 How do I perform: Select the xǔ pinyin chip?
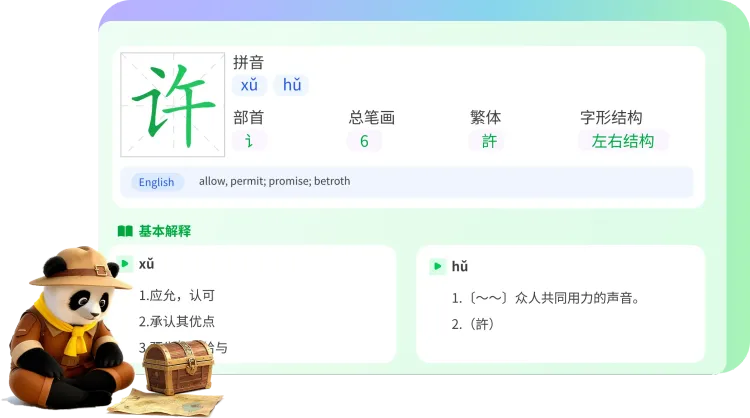(x=249, y=85)
